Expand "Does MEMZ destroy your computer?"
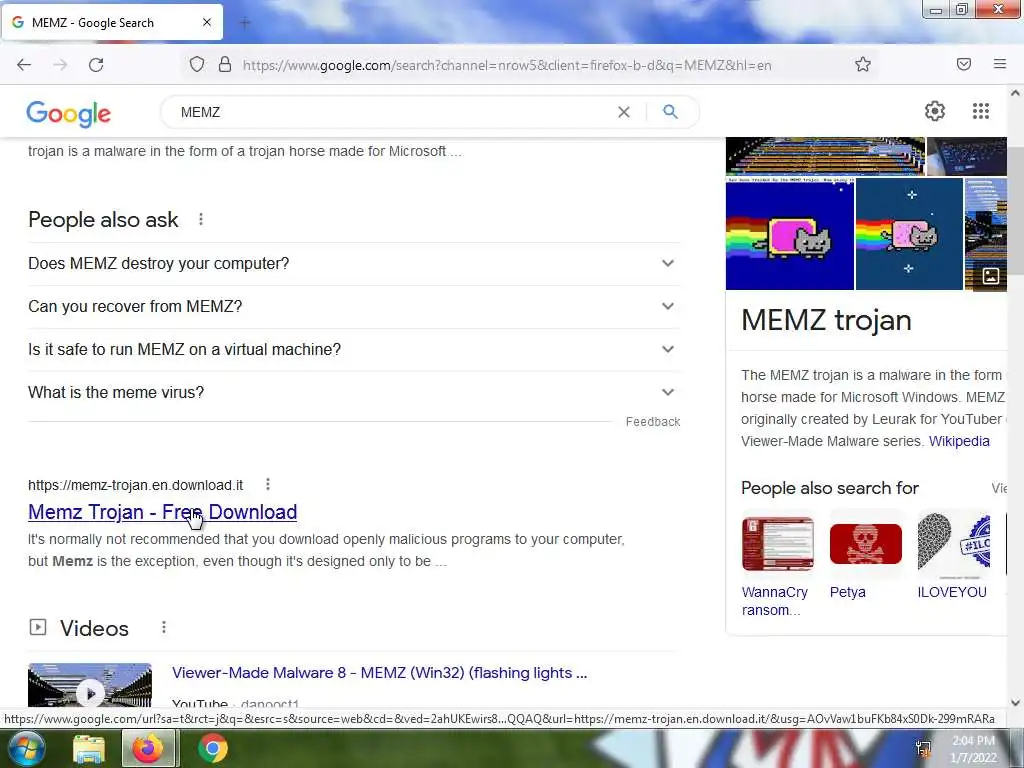1024x768 pixels. tap(354, 263)
